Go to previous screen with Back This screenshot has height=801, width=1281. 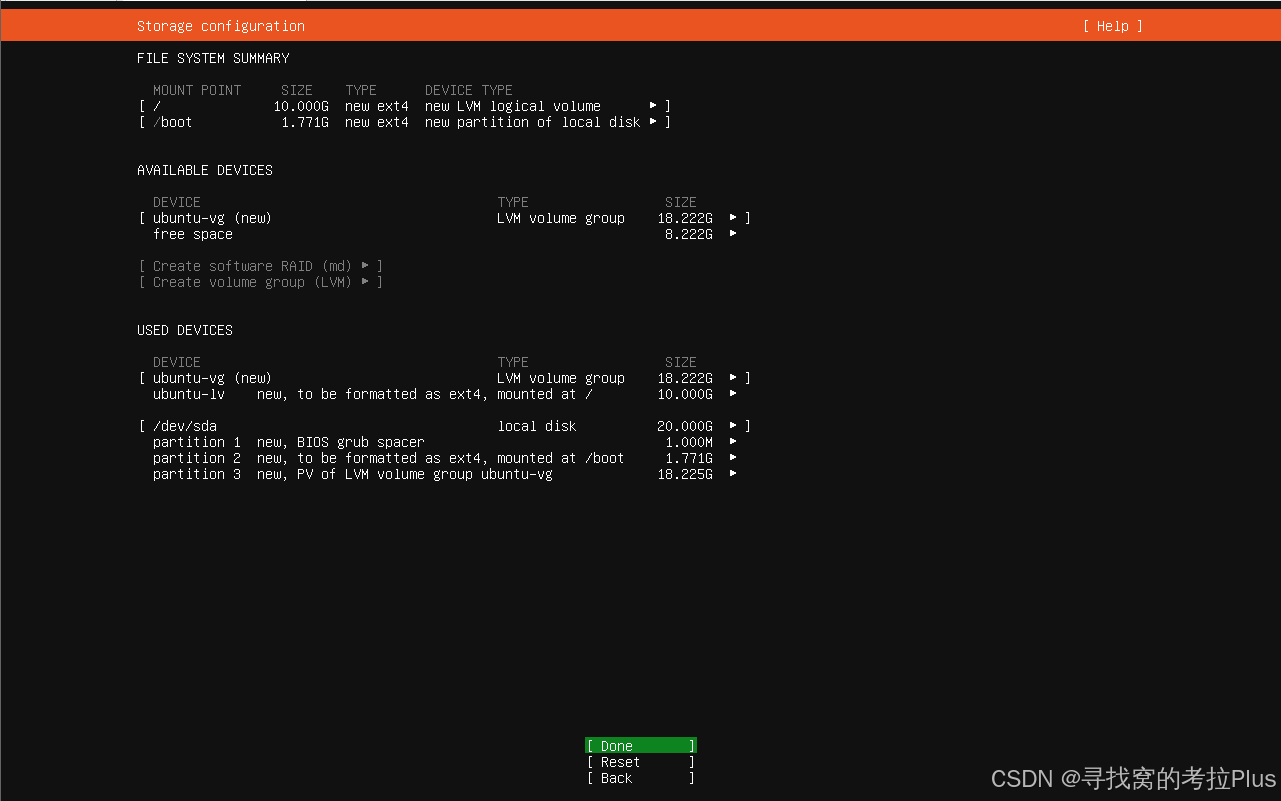point(641,778)
